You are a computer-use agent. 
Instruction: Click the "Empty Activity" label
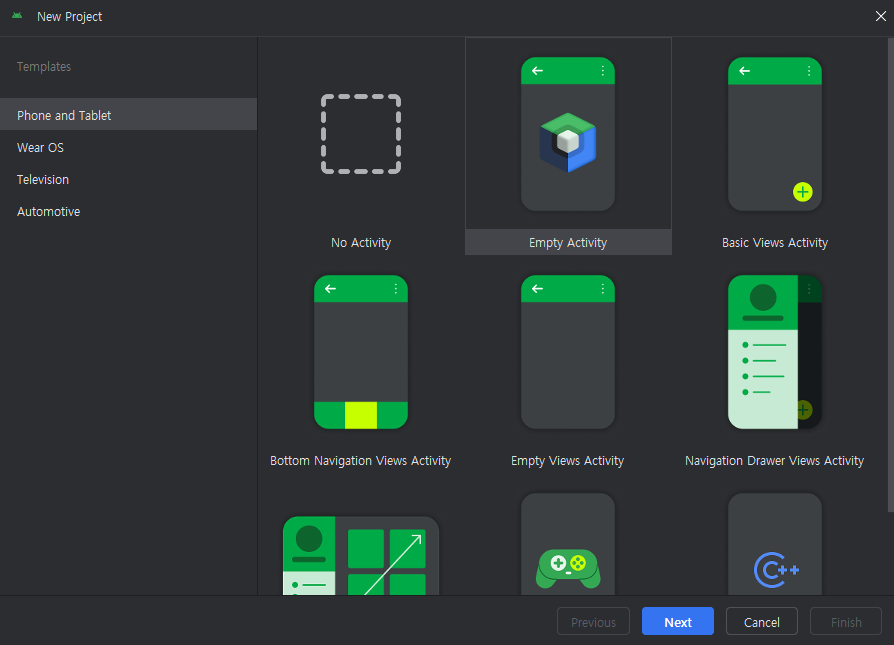568,243
